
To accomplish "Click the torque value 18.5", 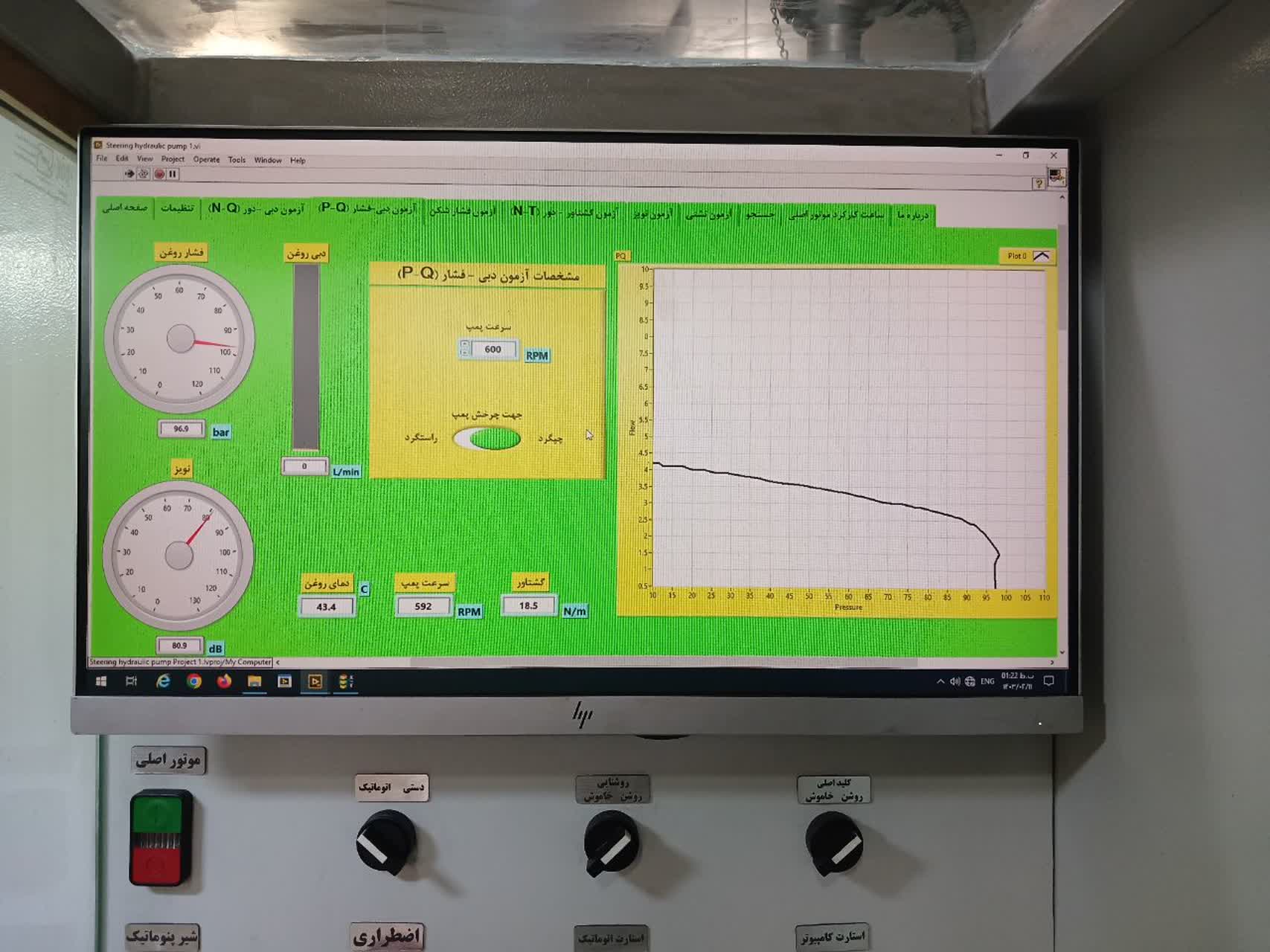I will [528, 605].
